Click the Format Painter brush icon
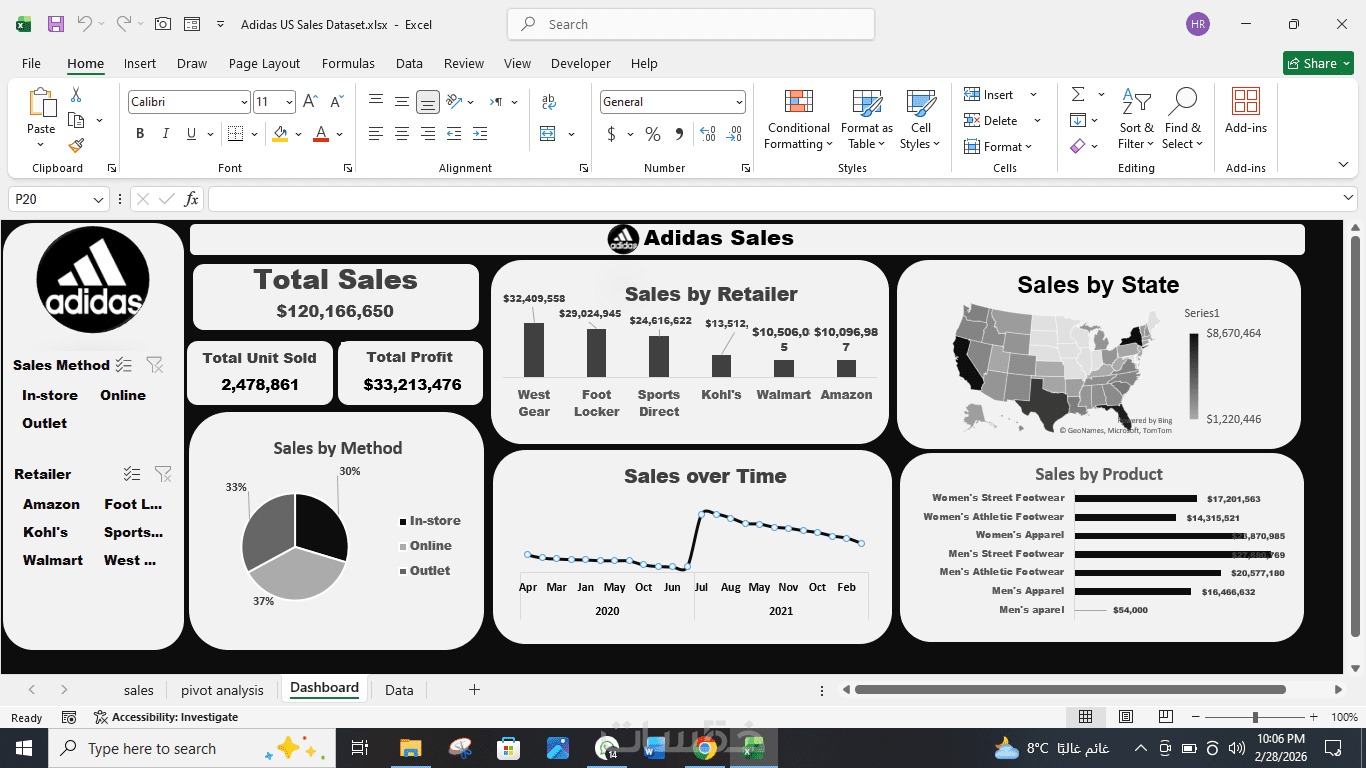 (x=76, y=146)
